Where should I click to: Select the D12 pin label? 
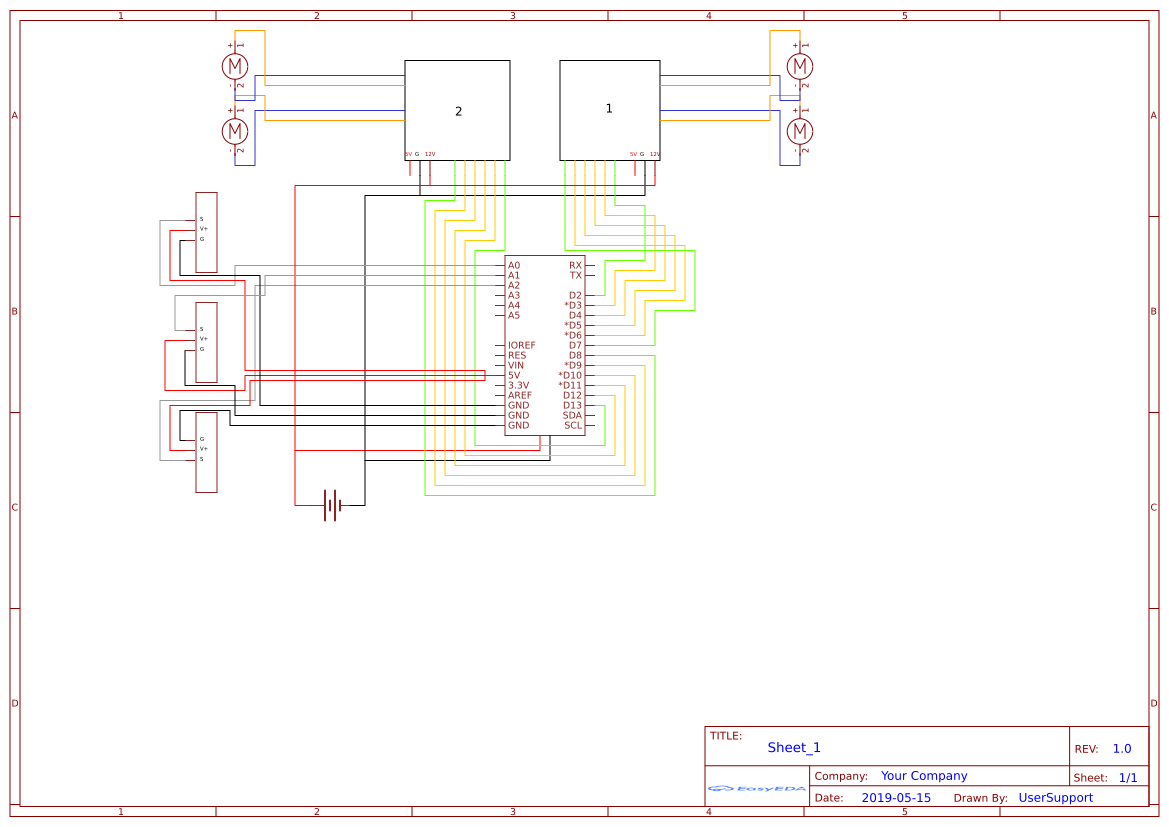[x=573, y=395]
